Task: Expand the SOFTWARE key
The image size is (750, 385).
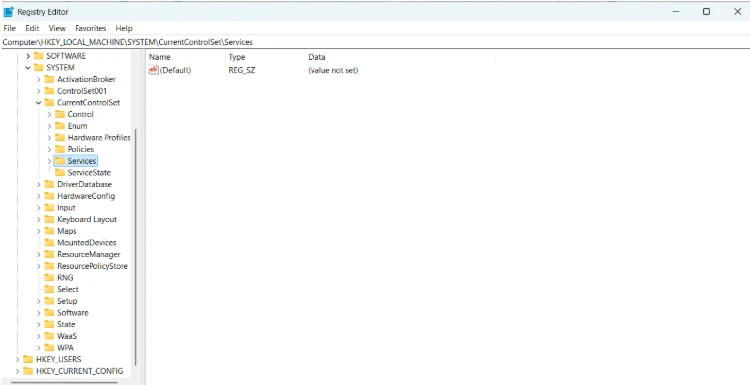Action: click(x=28, y=56)
